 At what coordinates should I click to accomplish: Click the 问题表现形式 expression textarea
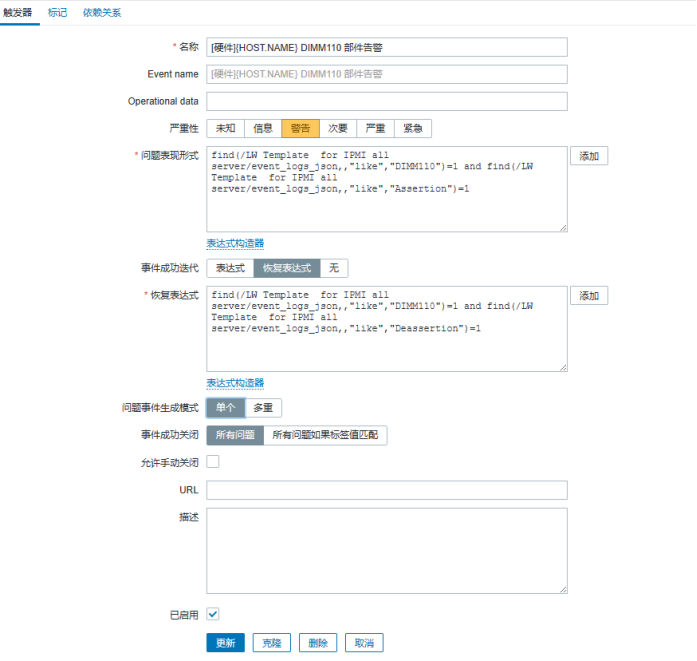(x=387, y=189)
